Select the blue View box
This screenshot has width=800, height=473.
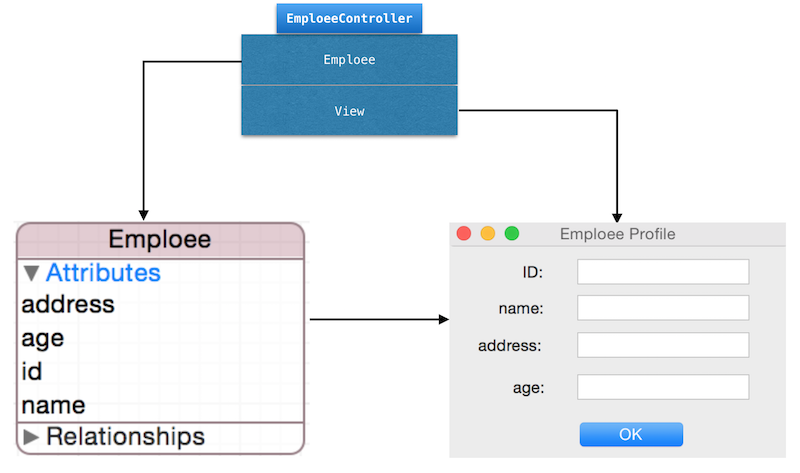(x=349, y=111)
